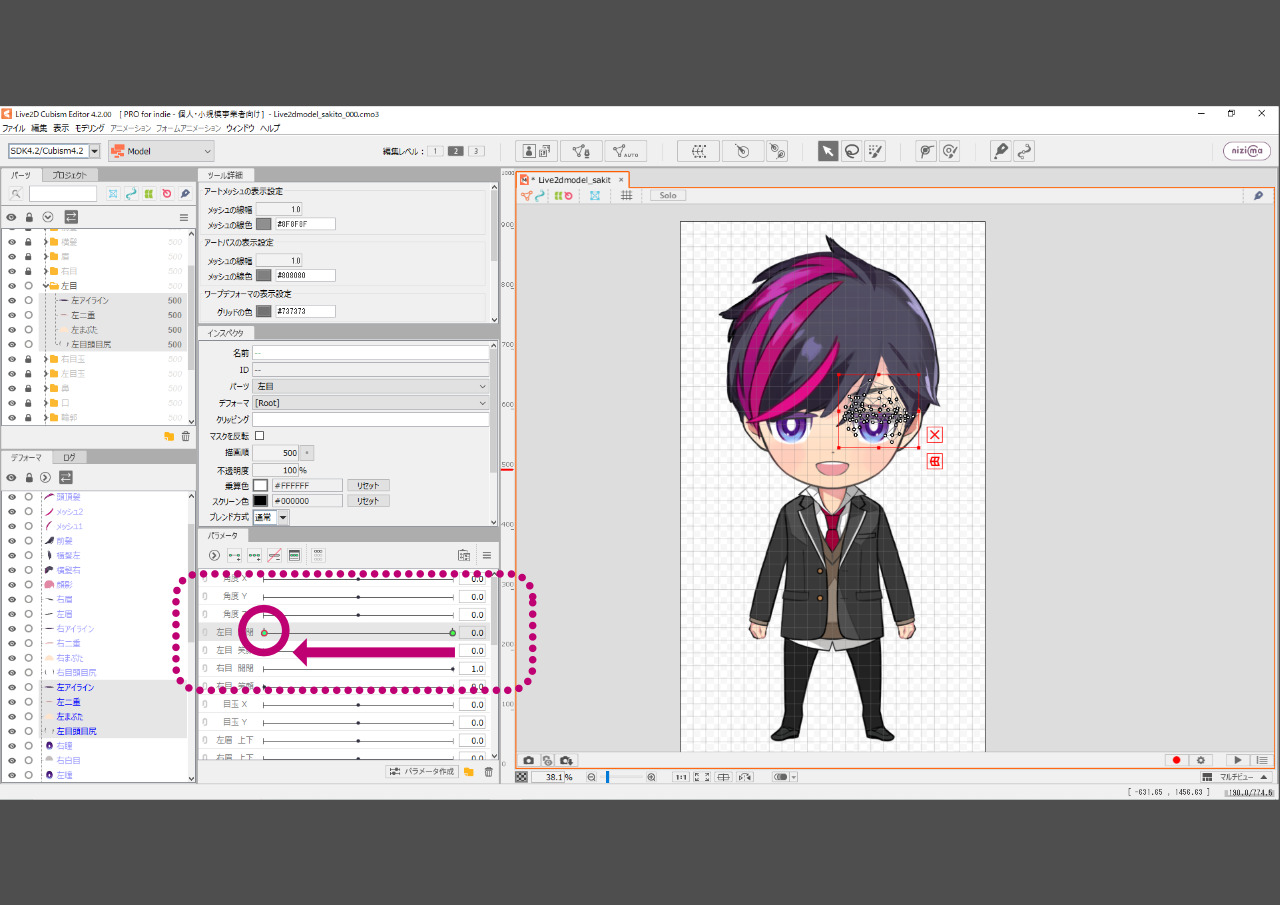Expand the 右目 folder in Parts list
1280x905 pixels.
(x=46, y=271)
